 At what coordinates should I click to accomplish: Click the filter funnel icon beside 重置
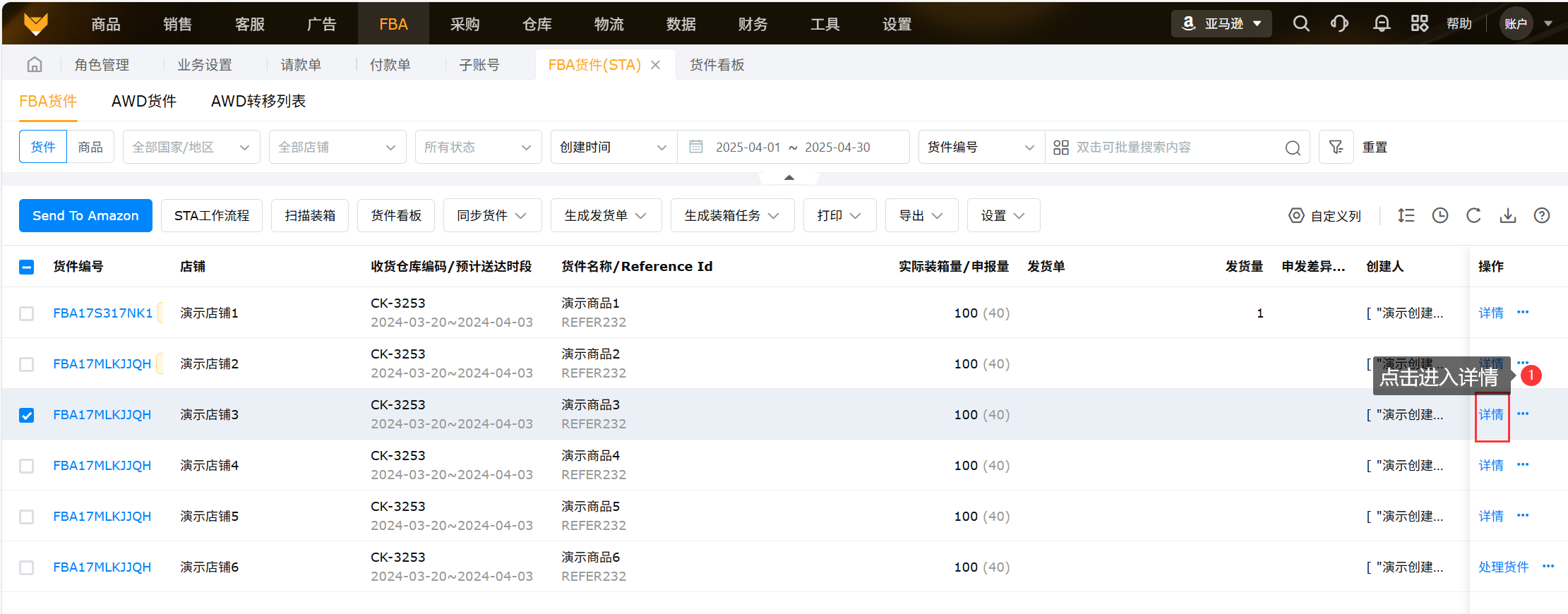[1336, 147]
